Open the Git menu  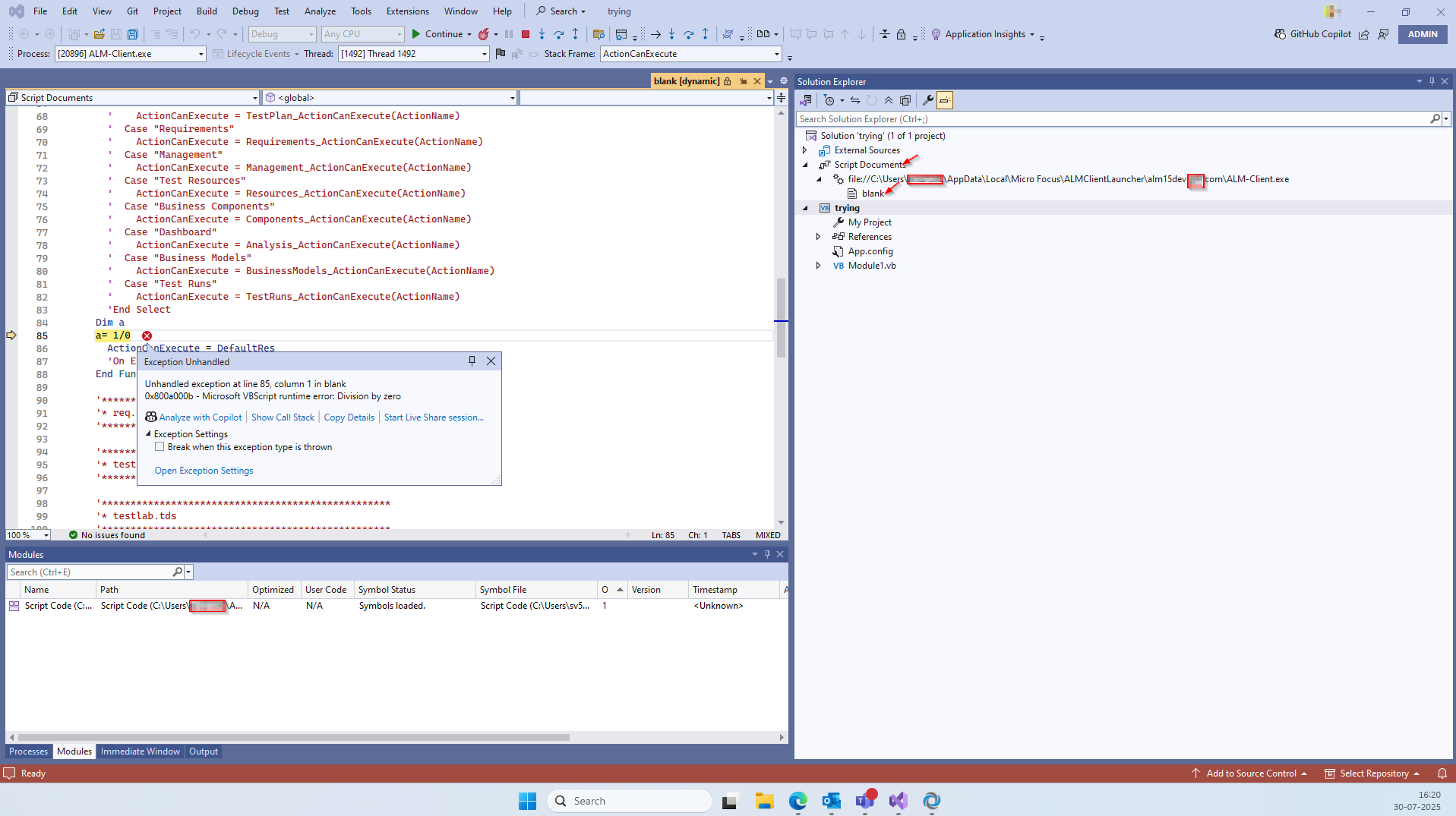(x=133, y=11)
